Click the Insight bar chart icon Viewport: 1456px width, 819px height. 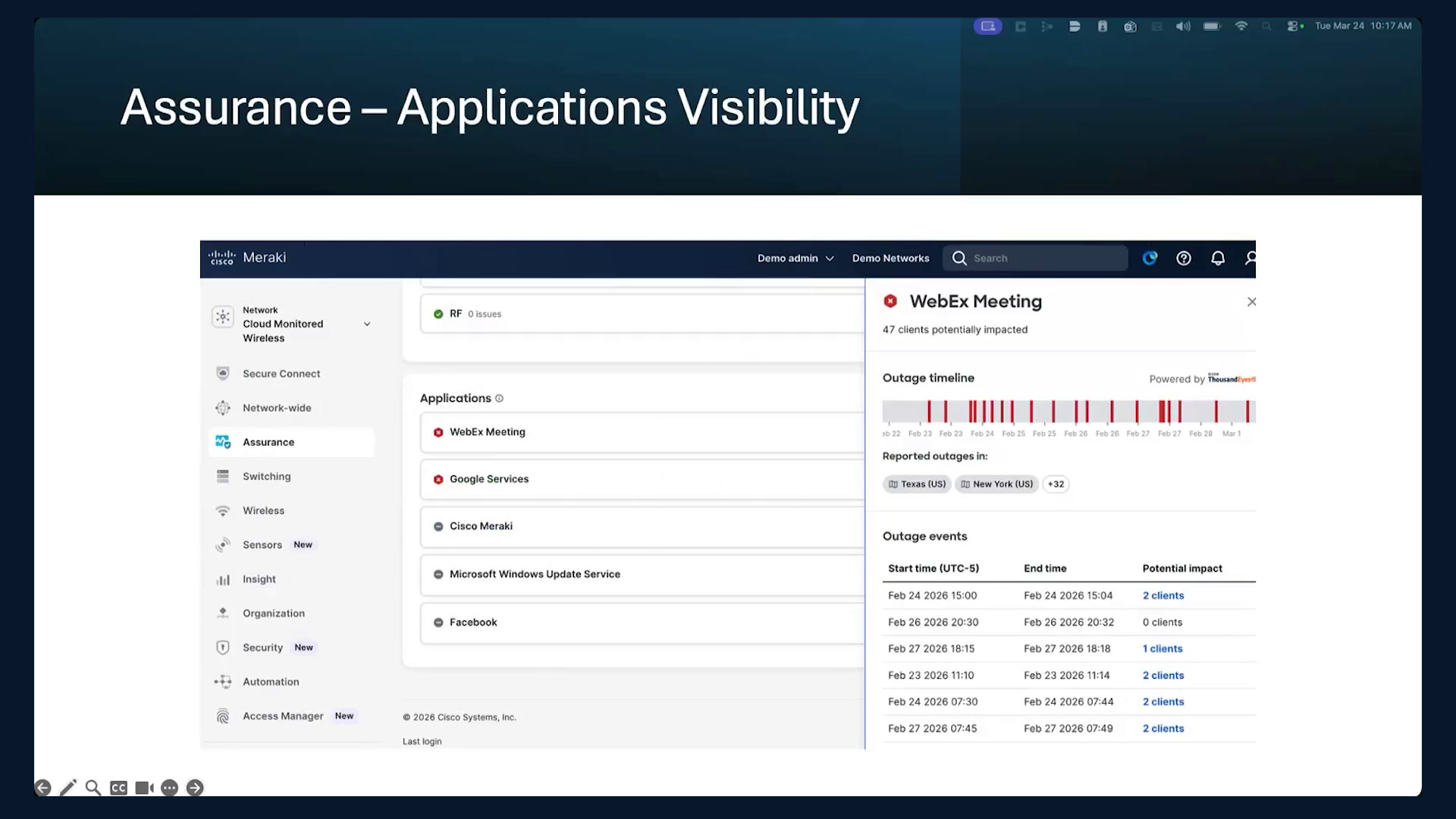(x=223, y=579)
